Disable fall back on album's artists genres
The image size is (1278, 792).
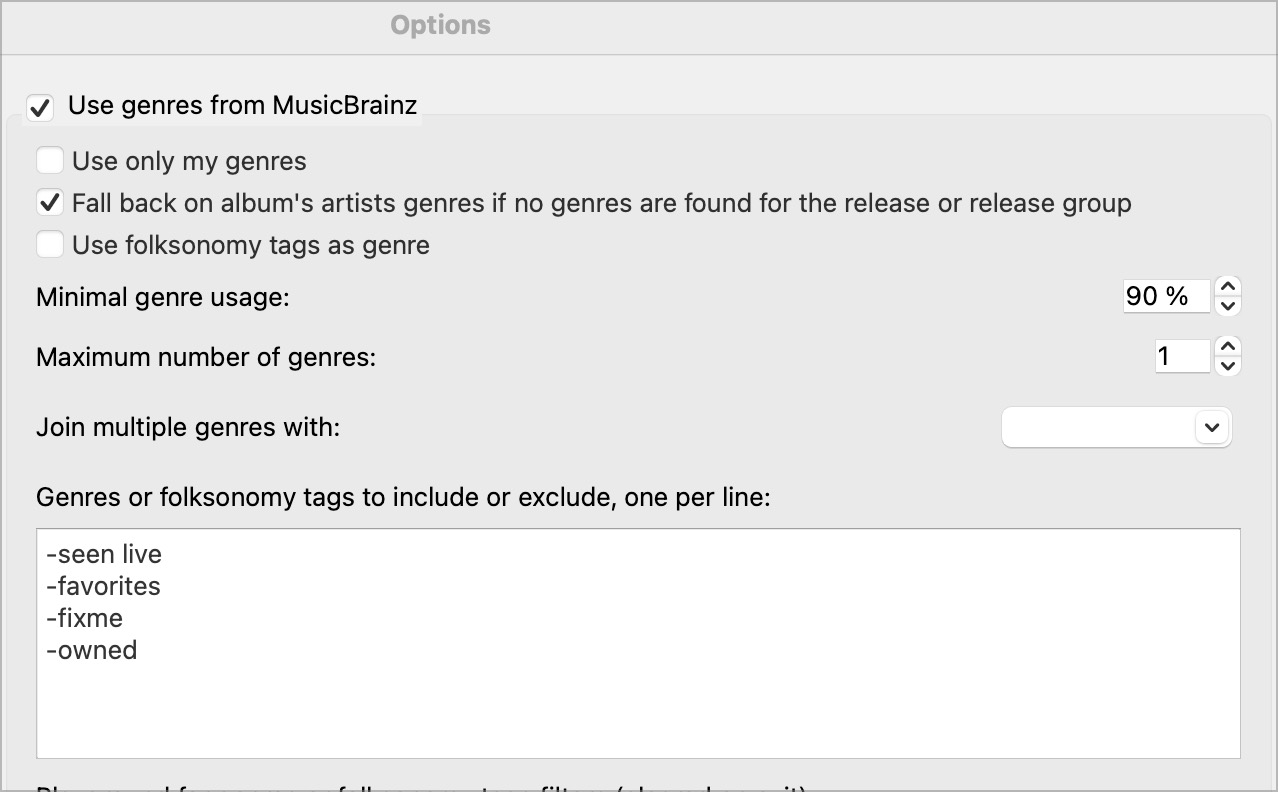pyautogui.click(x=50, y=203)
